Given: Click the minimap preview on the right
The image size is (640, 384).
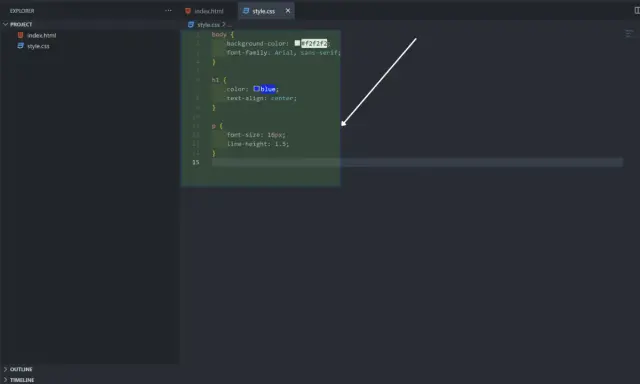Looking at the screenshot, I should coord(629,33).
